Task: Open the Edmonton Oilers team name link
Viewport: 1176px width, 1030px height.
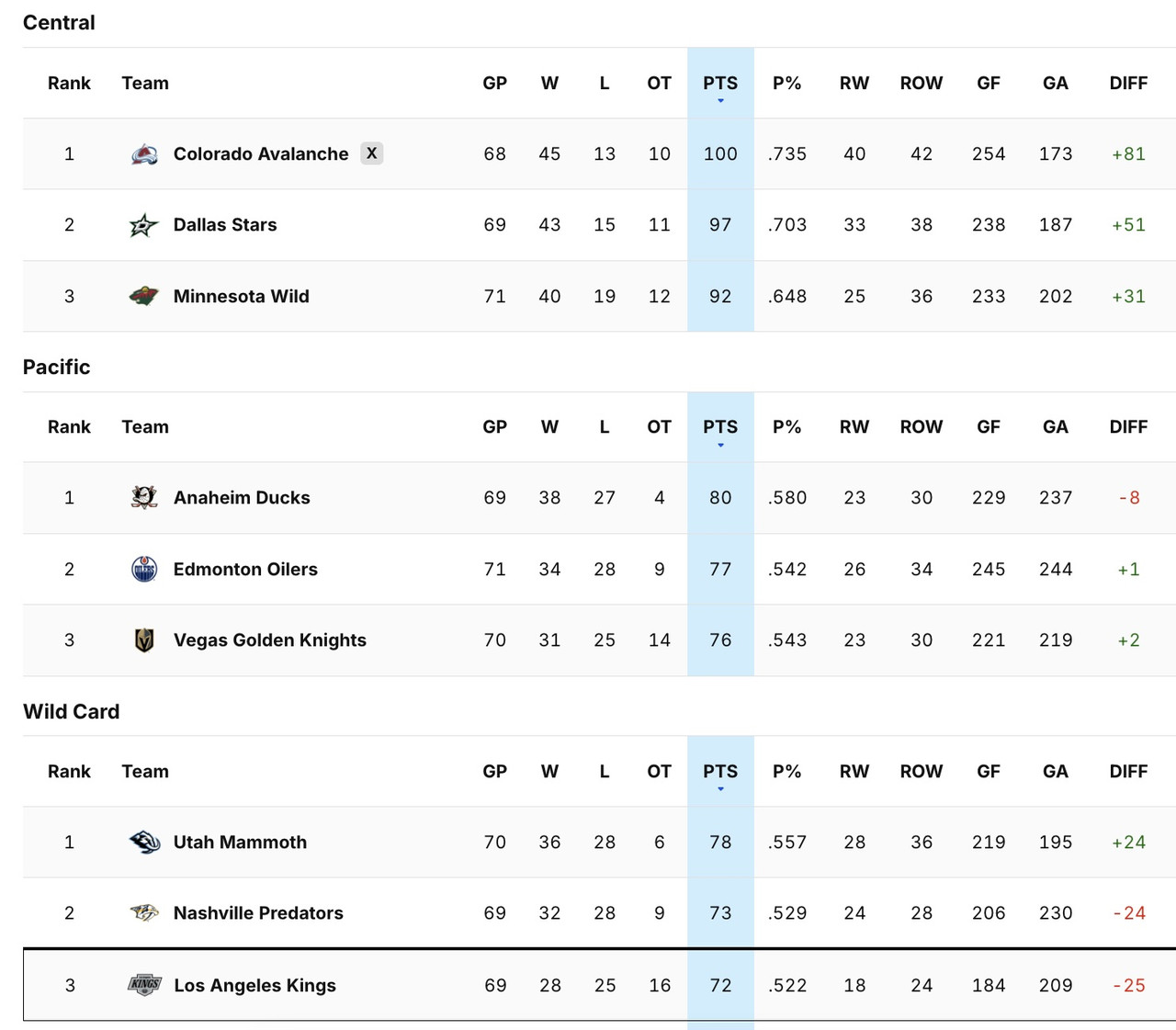Action: pyautogui.click(x=244, y=569)
